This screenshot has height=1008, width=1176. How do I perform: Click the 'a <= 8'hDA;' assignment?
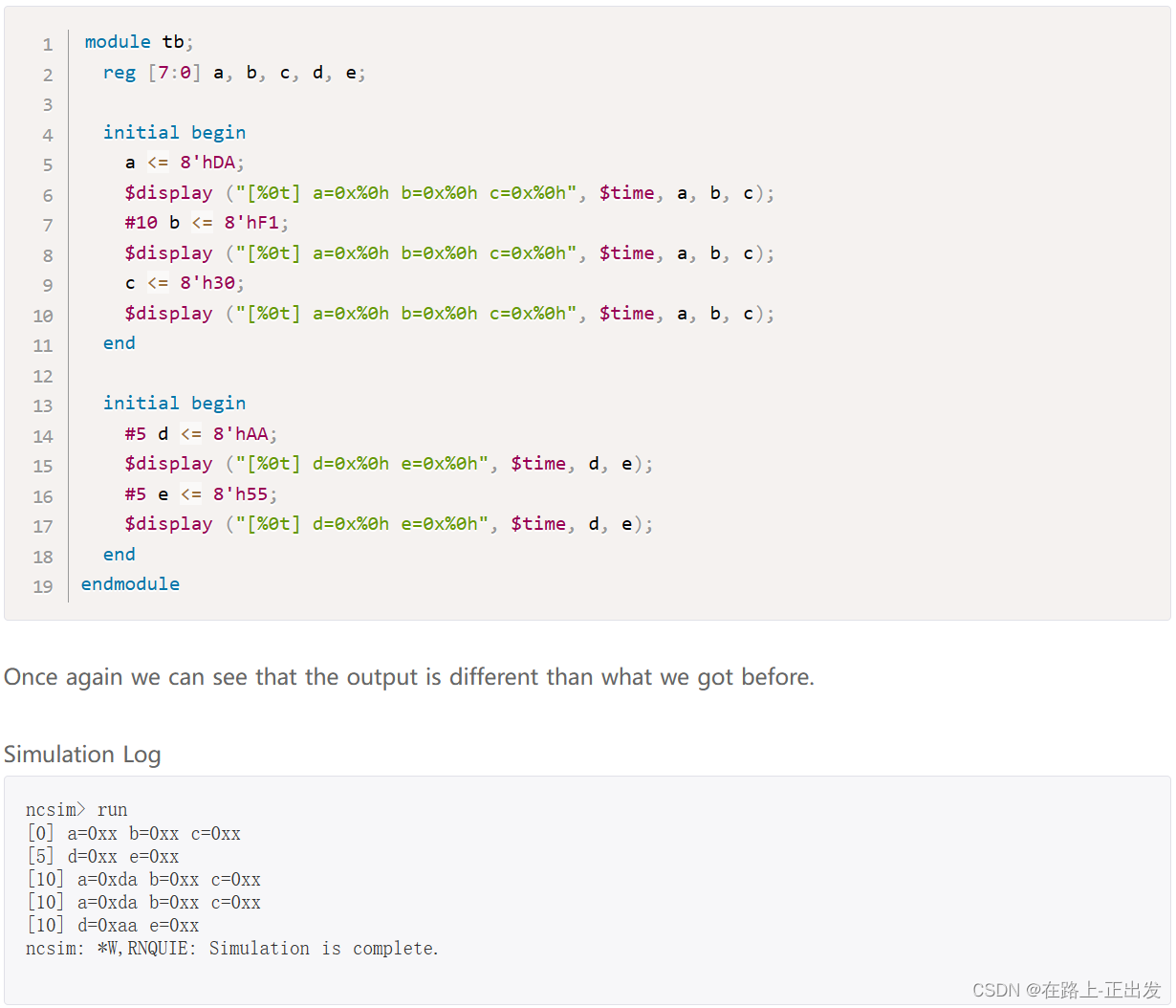tap(185, 163)
